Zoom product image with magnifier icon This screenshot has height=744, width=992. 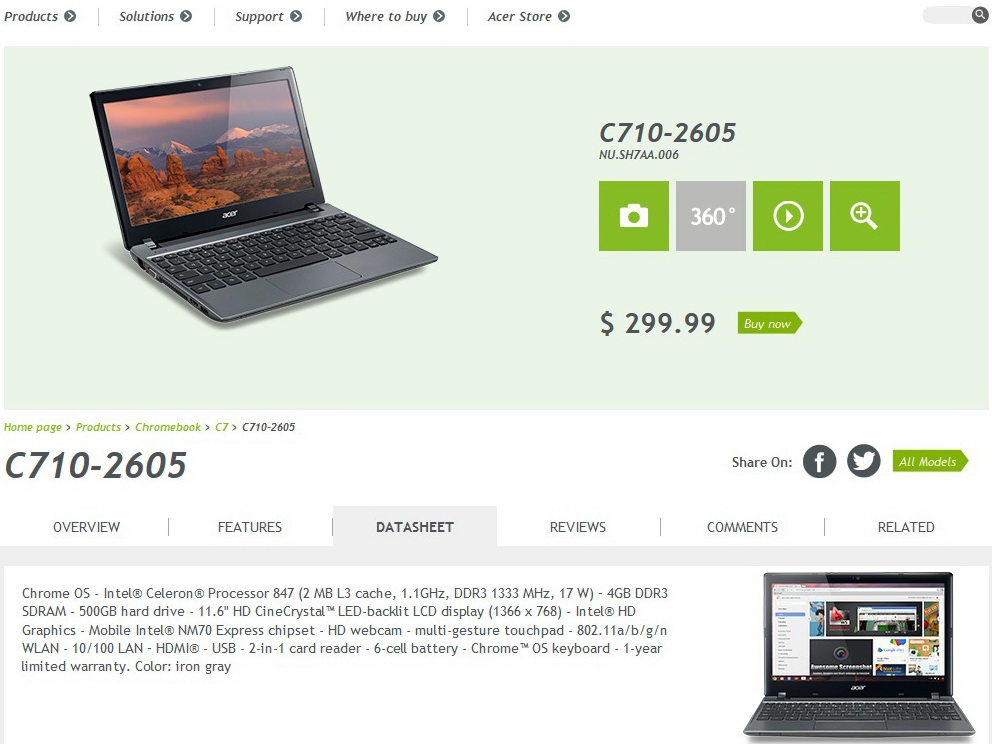[x=864, y=216]
